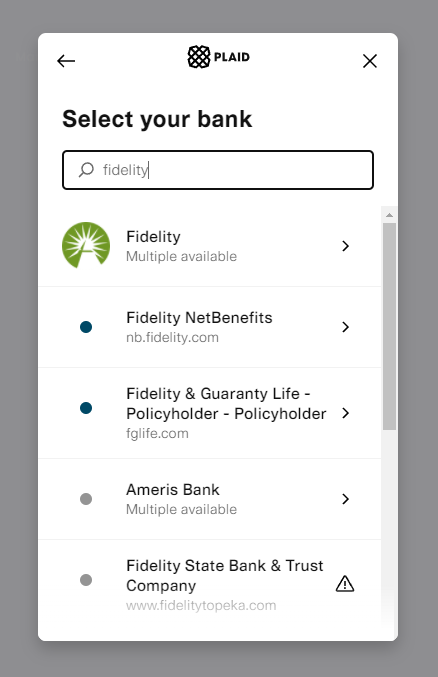This screenshot has height=677, width=438.
Task: Close the Plaid bank selection dialog
Action: (x=370, y=61)
